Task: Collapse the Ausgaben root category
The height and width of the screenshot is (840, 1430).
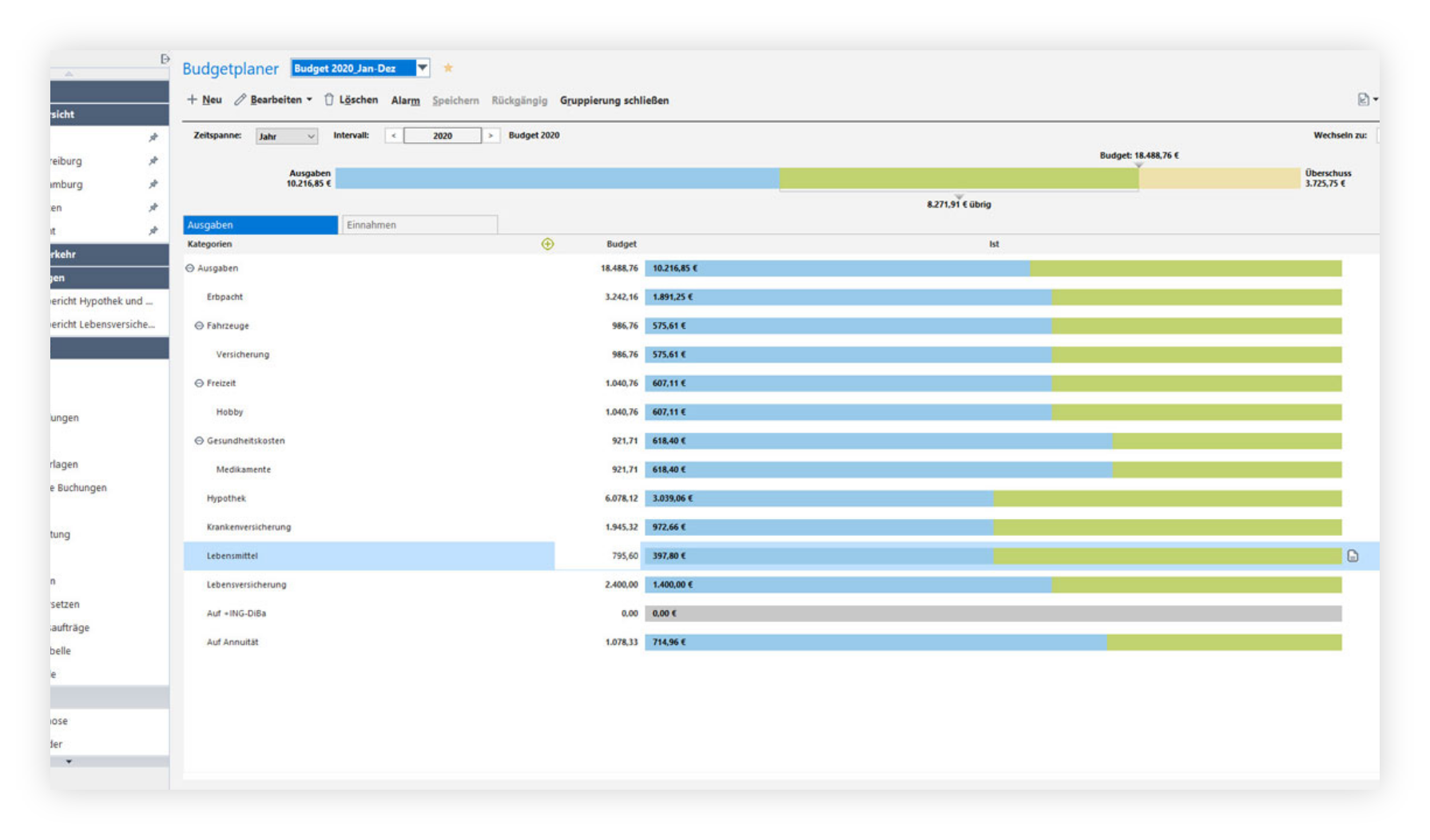Action: click(190, 268)
